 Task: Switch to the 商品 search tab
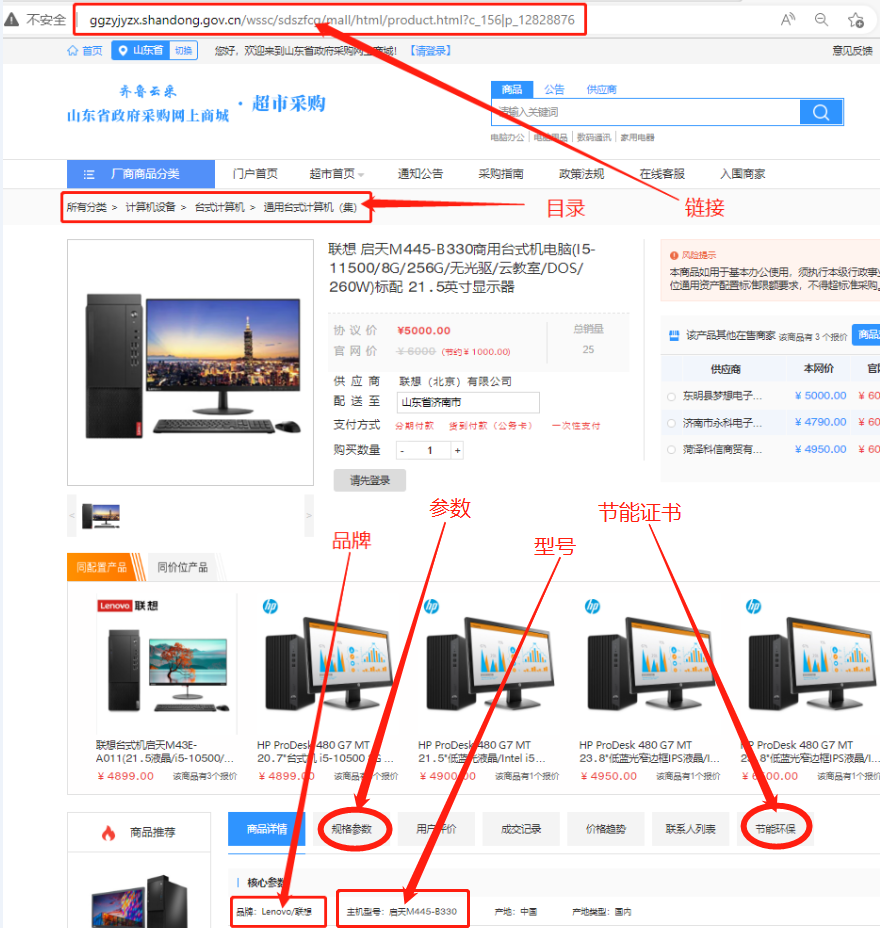[512, 89]
